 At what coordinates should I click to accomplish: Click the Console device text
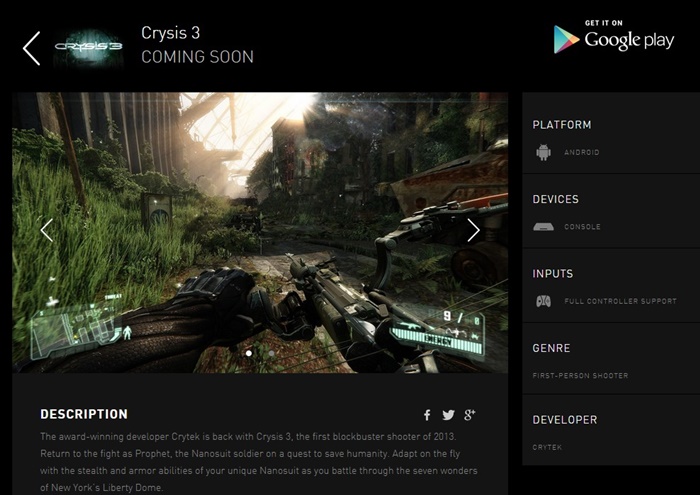point(582,227)
